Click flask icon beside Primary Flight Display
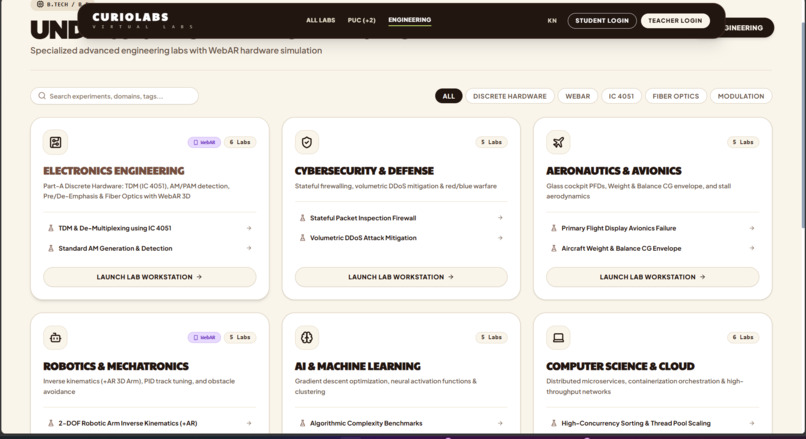806x439 pixels. point(554,228)
